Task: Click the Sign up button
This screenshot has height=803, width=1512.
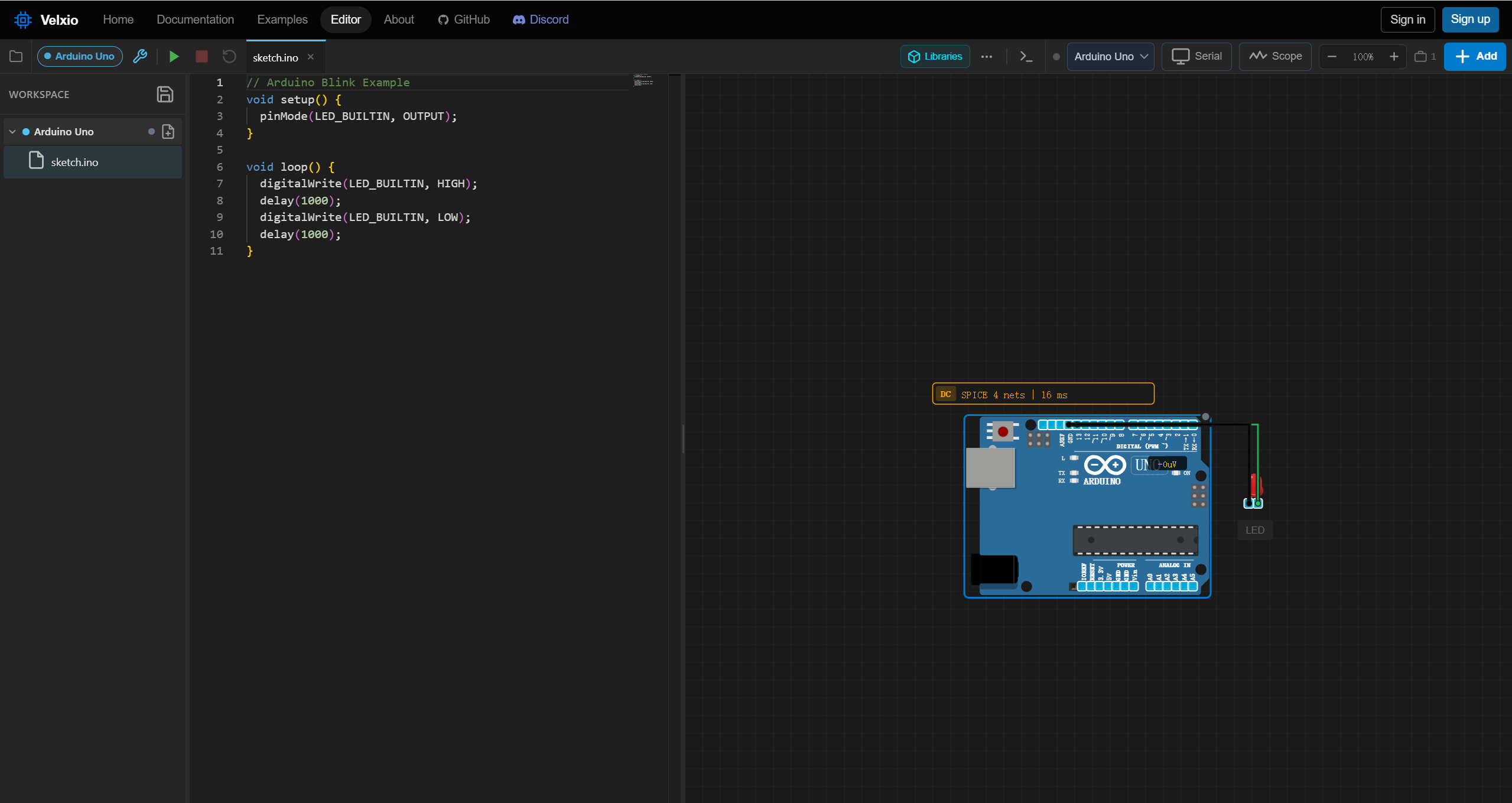Action: point(1469,19)
